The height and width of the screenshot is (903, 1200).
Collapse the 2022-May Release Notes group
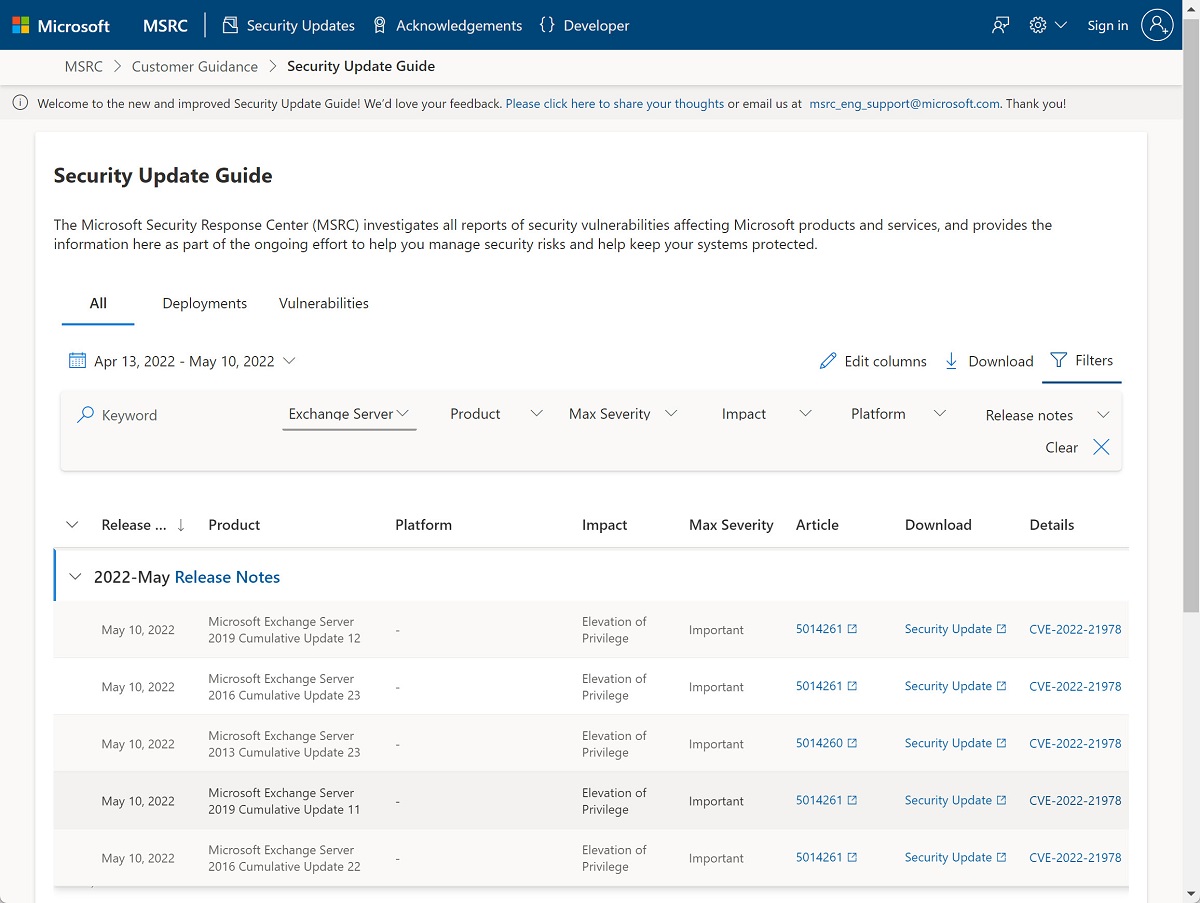click(74, 577)
